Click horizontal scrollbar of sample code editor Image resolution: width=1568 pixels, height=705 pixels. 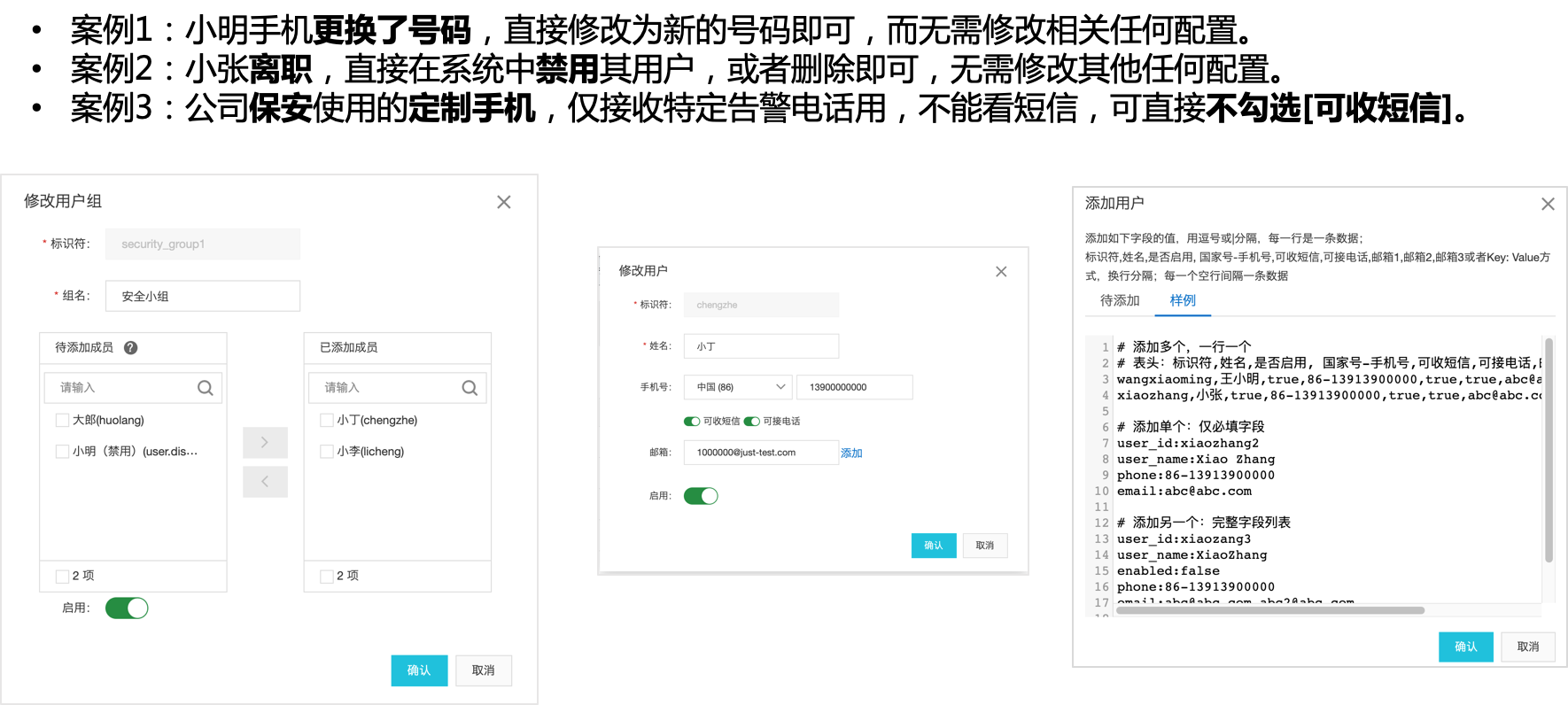1270,610
